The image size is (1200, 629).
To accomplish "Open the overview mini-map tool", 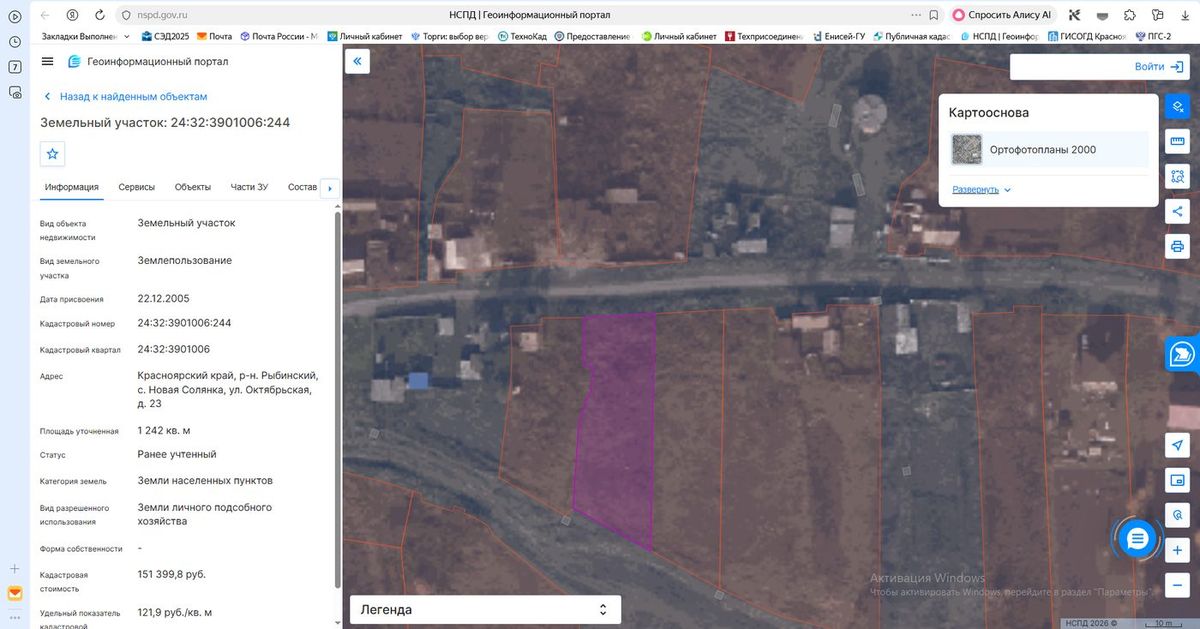I will tap(1177, 481).
